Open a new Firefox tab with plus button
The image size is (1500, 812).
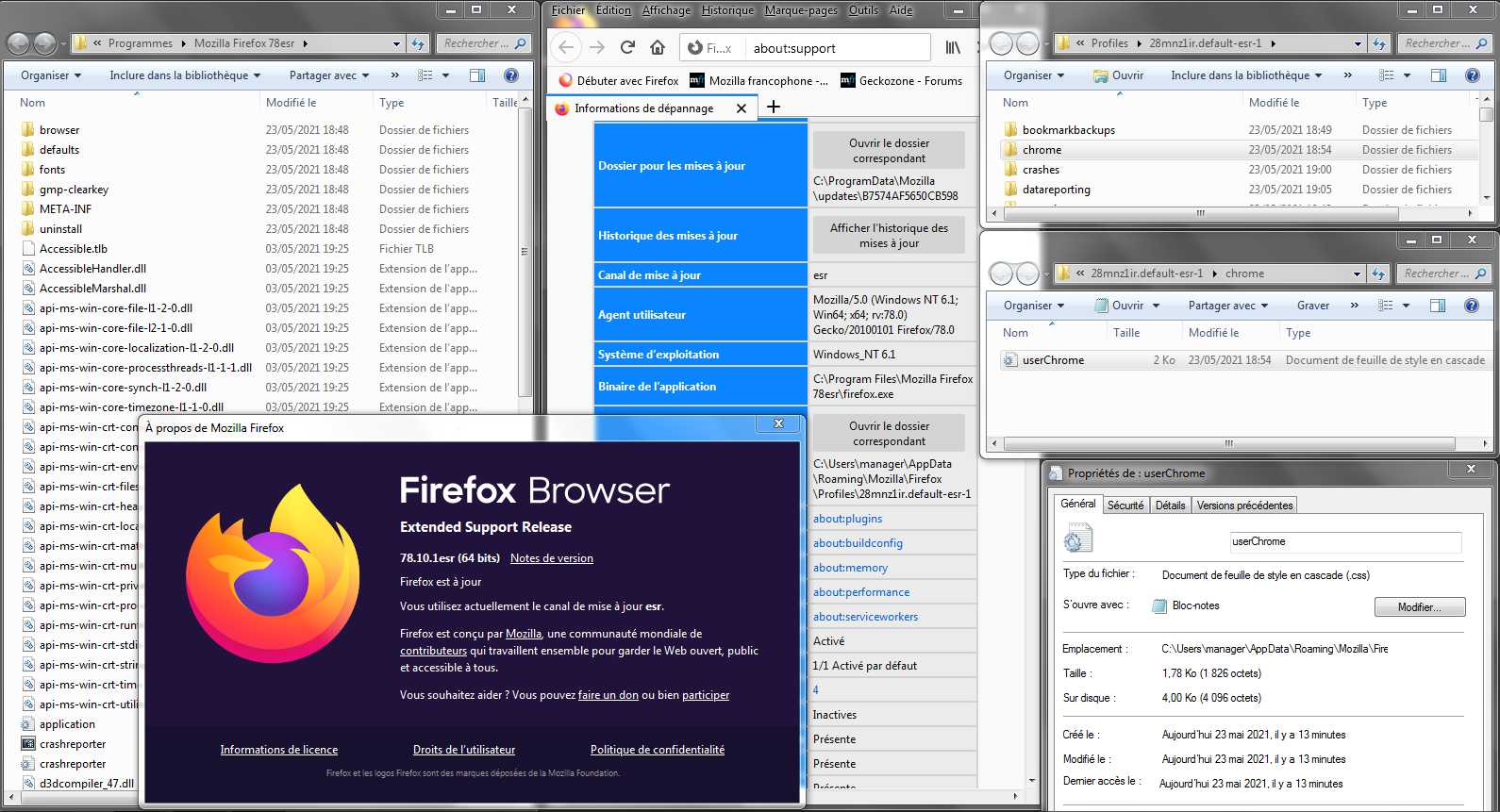(774, 108)
